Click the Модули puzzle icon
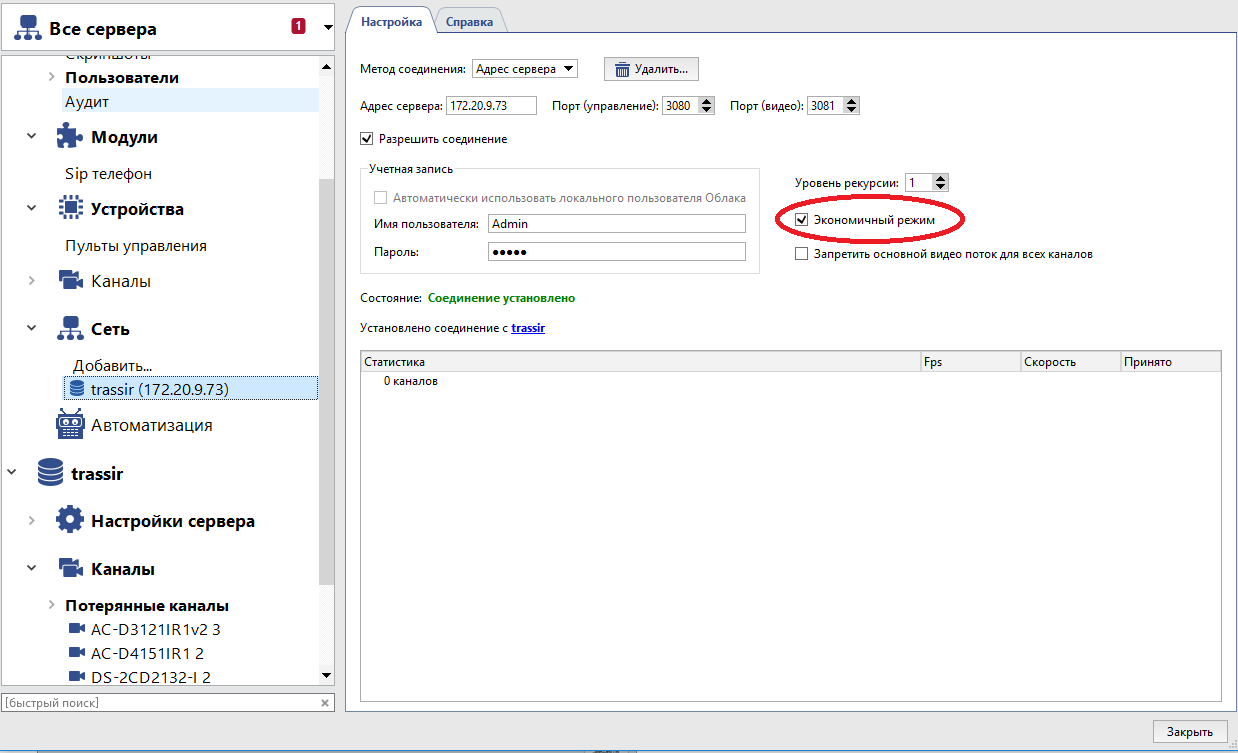Image resolution: width=1238 pixels, height=753 pixels. tap(69, 136)
